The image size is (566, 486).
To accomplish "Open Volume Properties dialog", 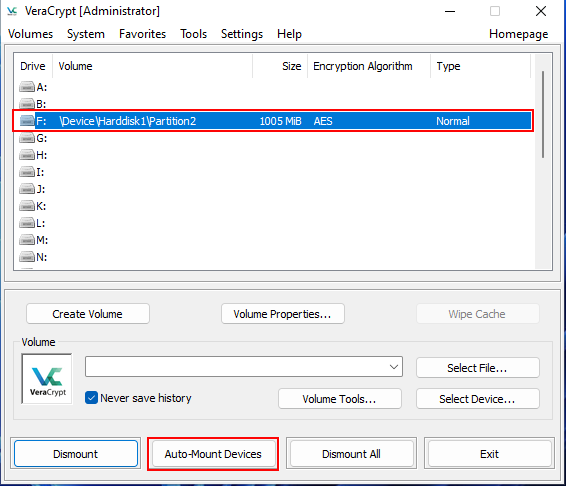I will point(283,314).
